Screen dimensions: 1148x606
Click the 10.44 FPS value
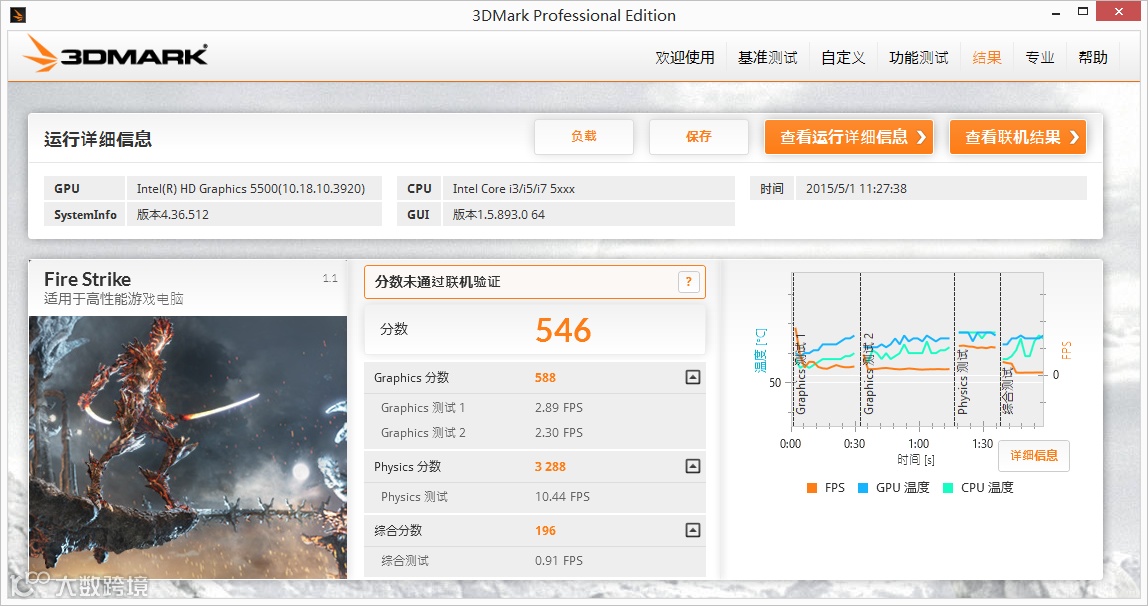[562, 496]
